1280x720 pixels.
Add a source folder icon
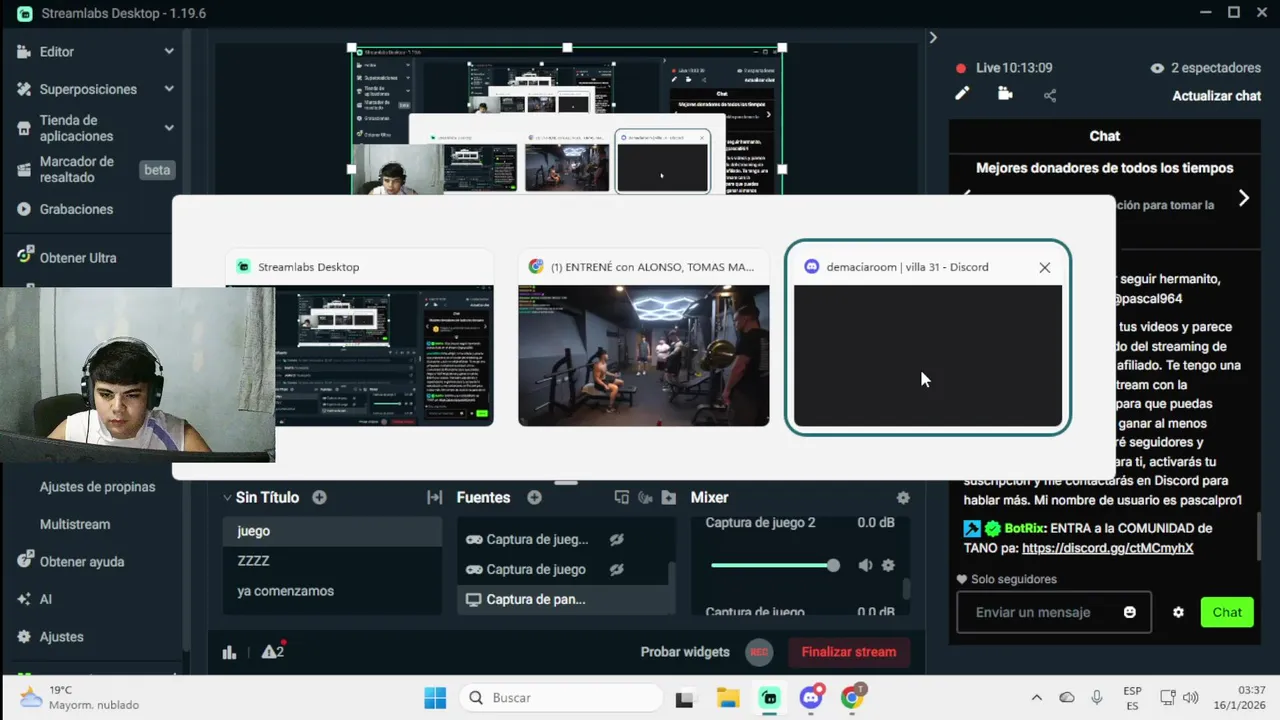[668, 497]
